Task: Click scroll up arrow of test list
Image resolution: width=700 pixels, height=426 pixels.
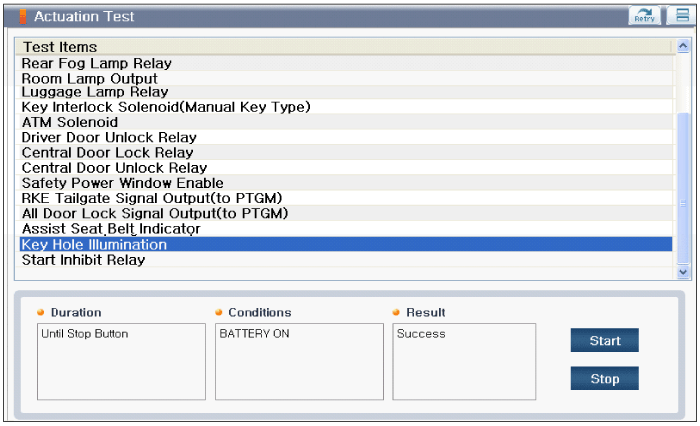Action: [x=683, y=46]
